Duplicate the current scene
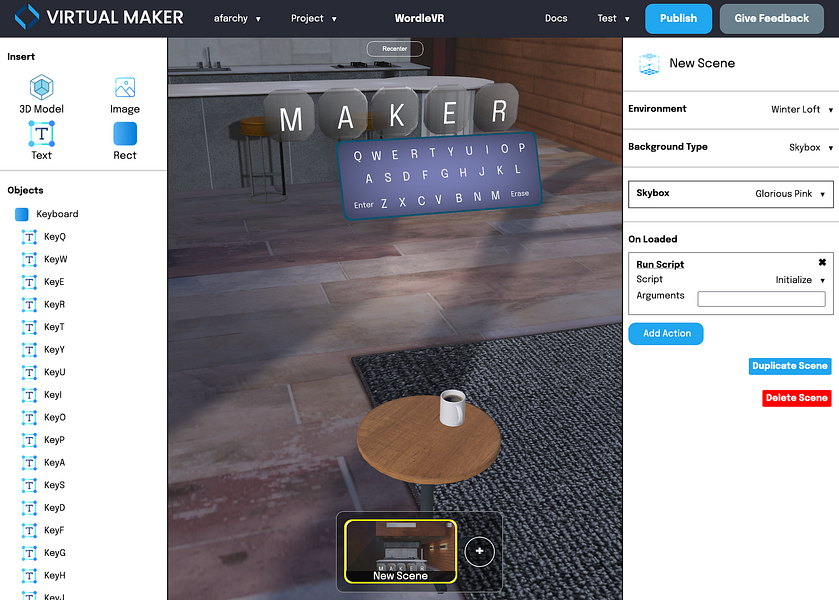This screenshot has height=600, width=839. tap(790, 366)
